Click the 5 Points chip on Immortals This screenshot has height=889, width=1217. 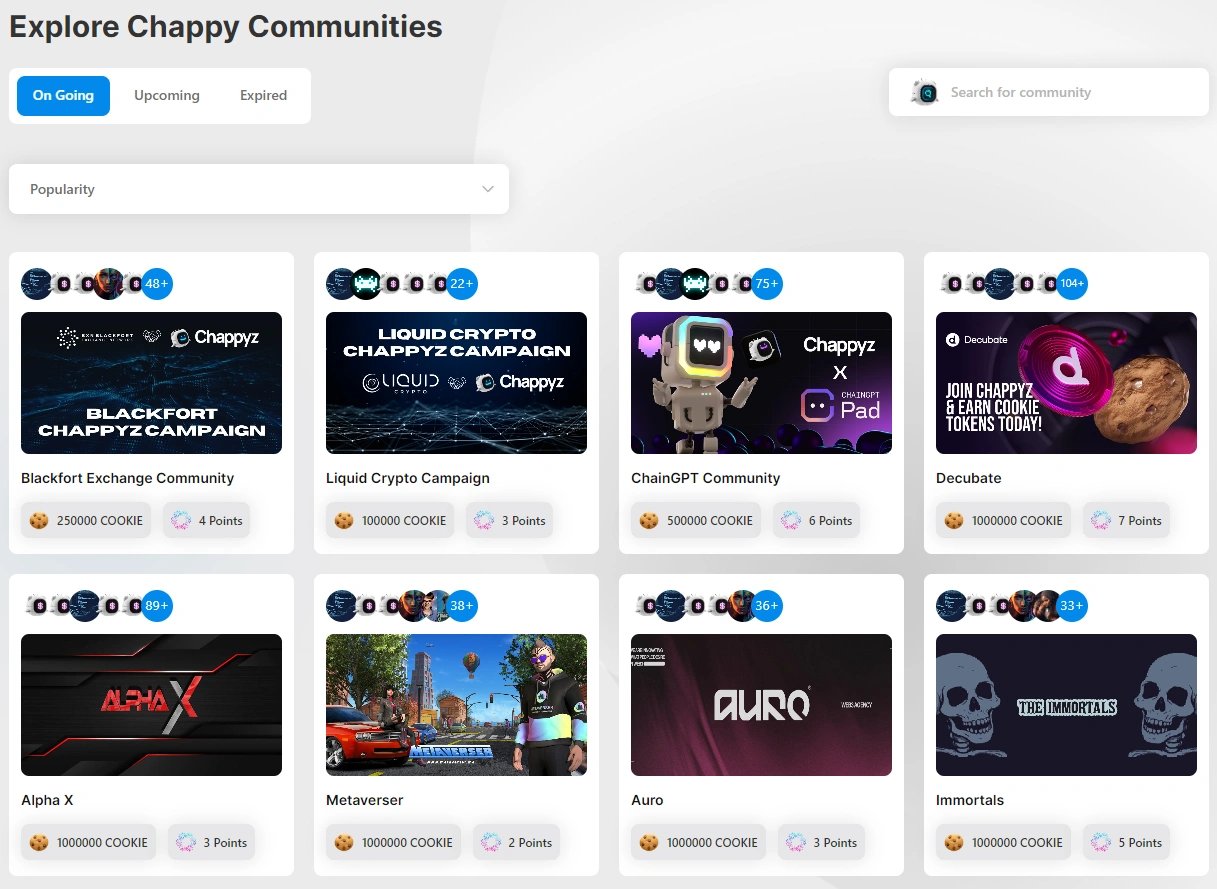[x=1126, y=842]
